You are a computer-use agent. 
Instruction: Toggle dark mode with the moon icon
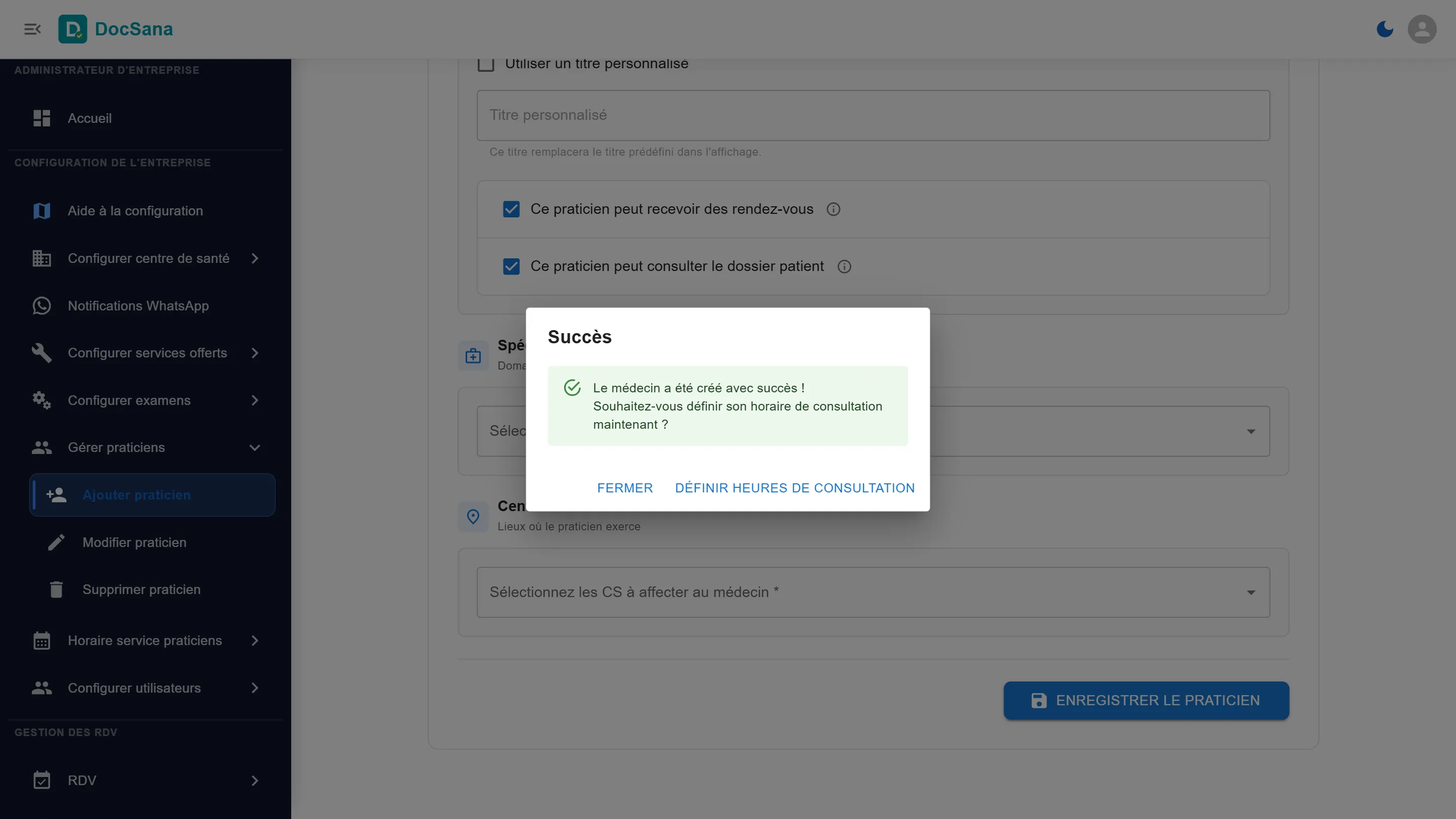(1384, 29)
